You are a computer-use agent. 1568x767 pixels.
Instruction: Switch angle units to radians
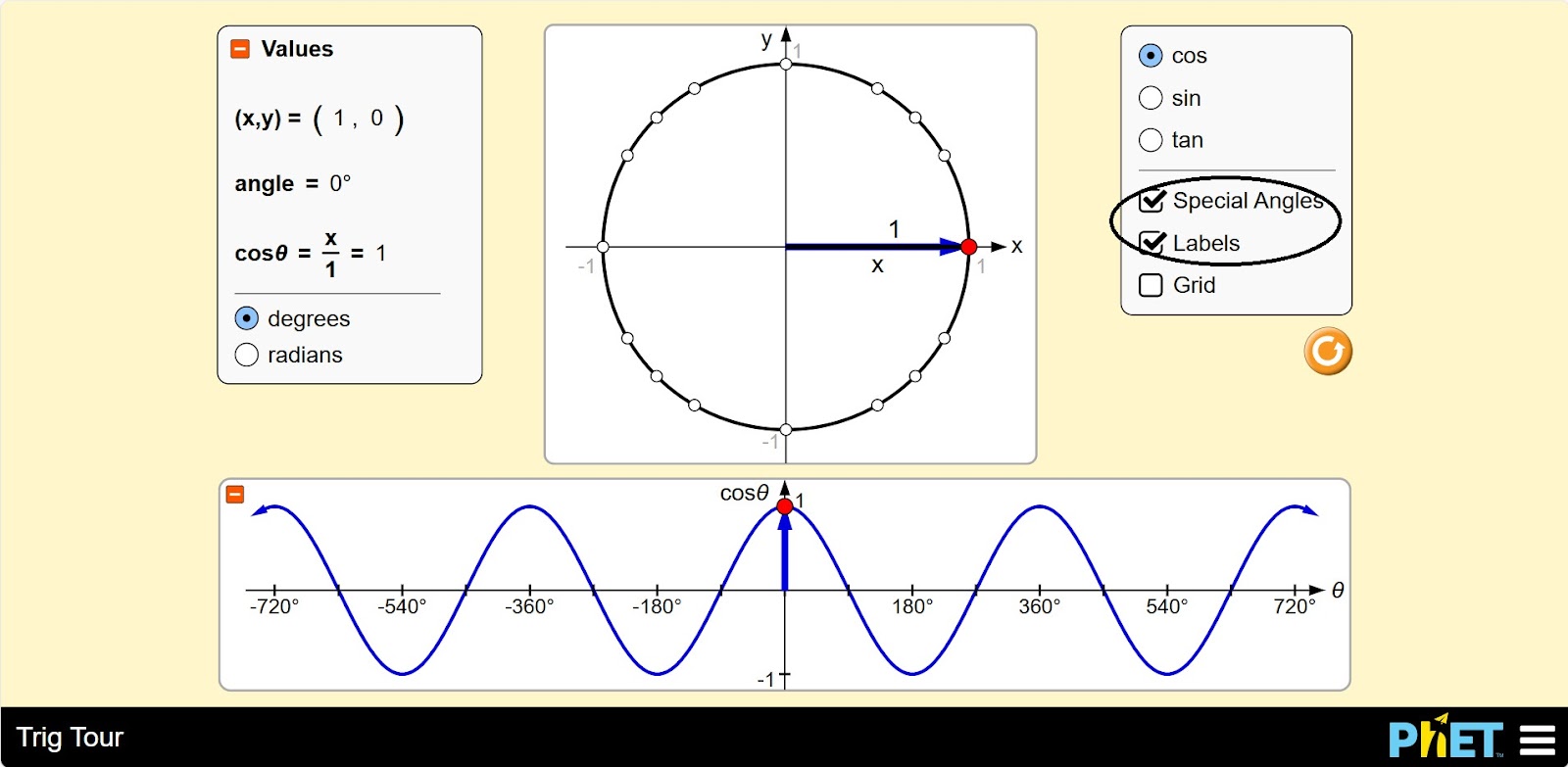point(247,355)
